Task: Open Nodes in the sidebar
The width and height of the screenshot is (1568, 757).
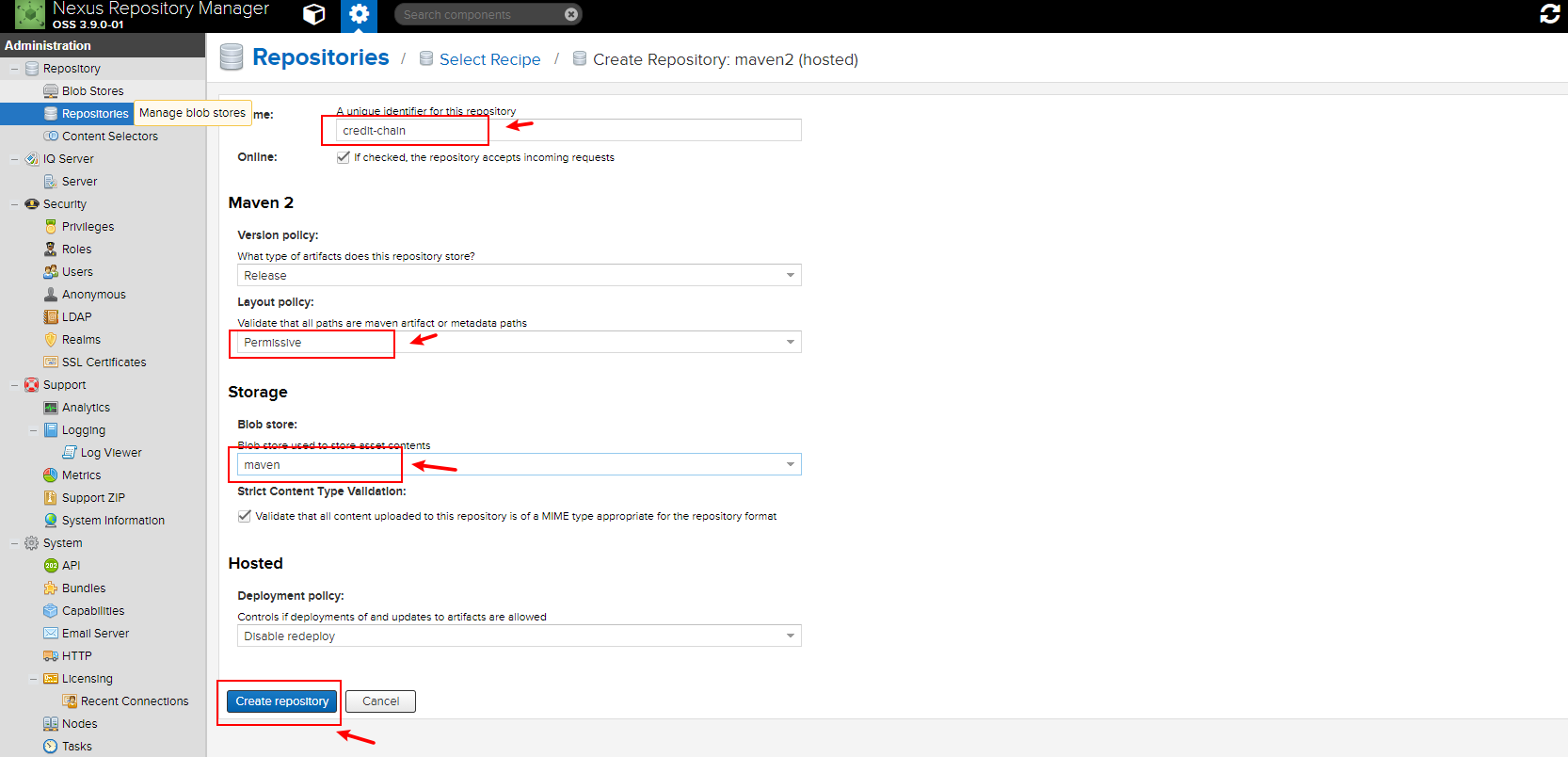Action: pyautogui.click(x=103, y=724)
